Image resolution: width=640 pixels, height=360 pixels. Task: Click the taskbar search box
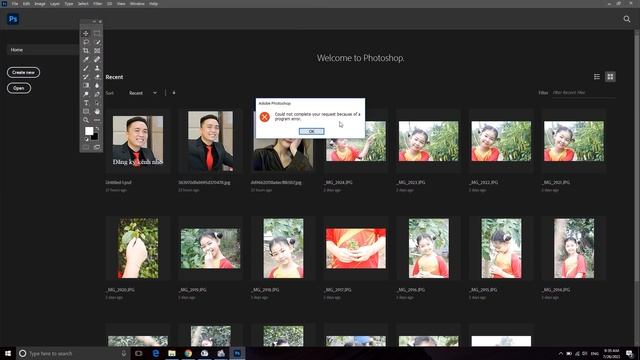[x=73, y=353]
